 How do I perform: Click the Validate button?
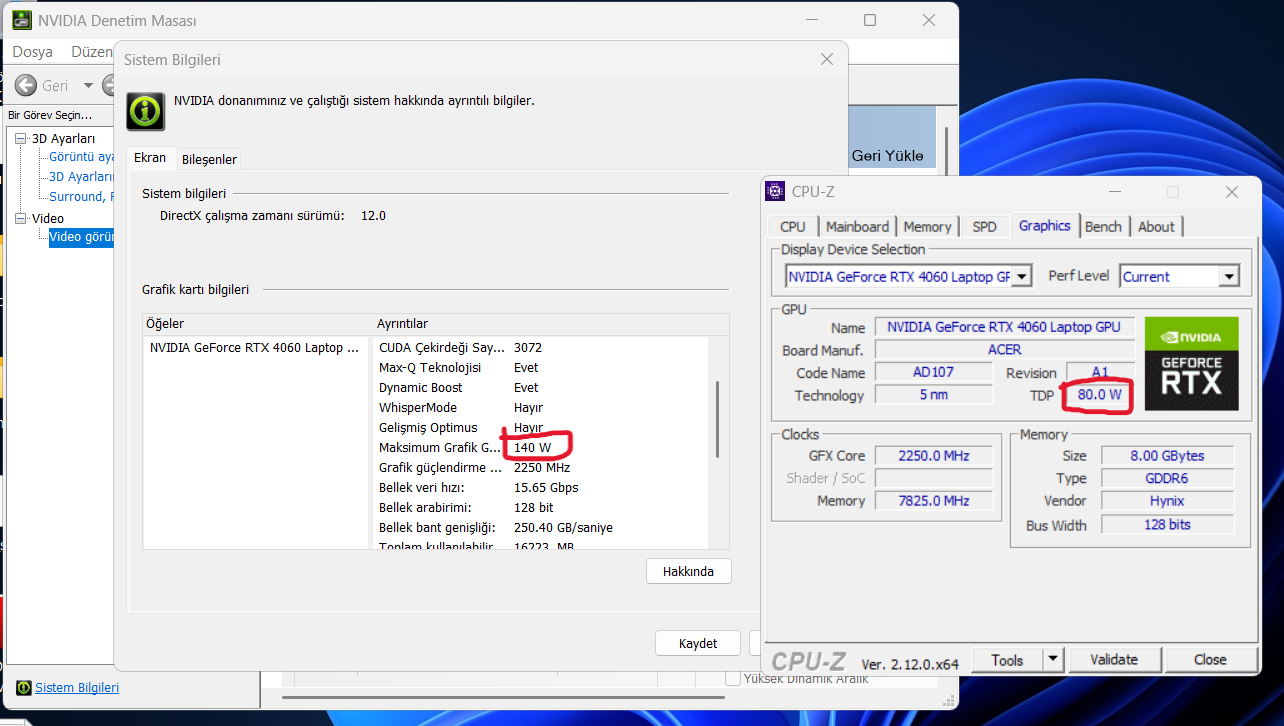[1114, 659]
